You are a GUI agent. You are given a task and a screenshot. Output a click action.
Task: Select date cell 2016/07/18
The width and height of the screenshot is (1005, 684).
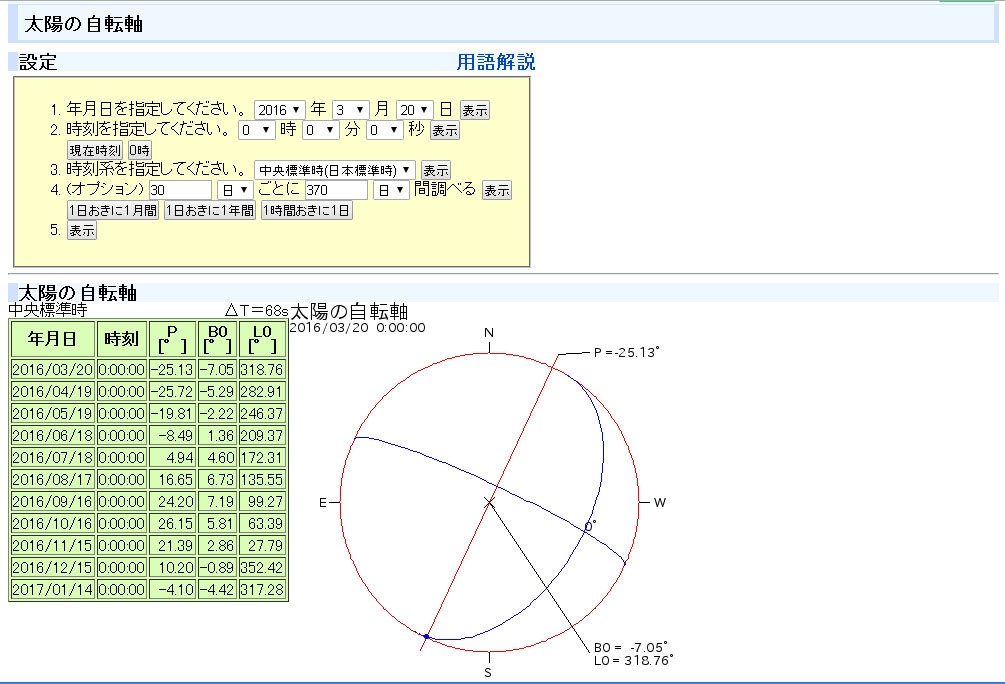coord(53,457)
